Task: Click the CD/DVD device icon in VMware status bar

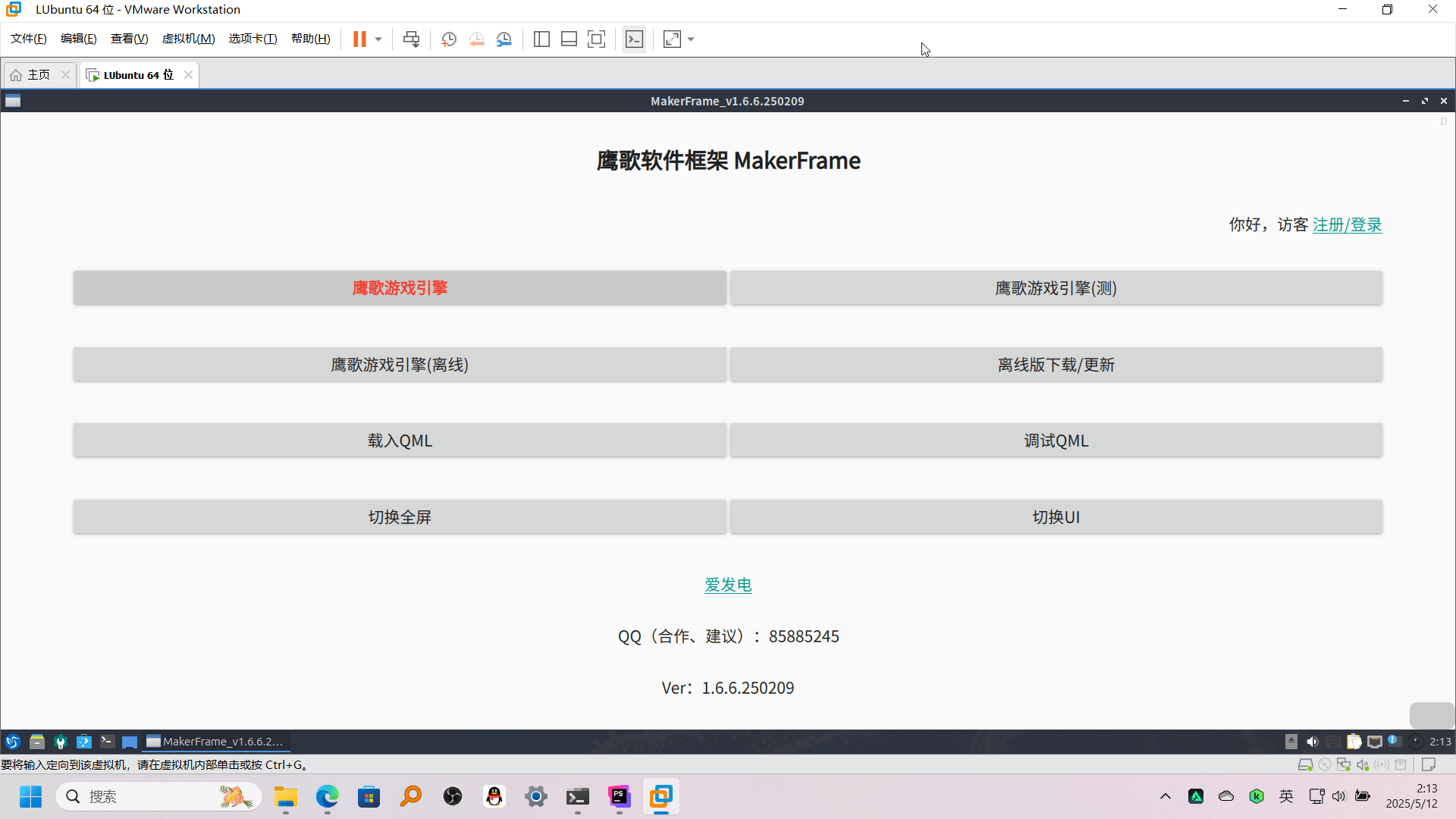Action: (1325, 764)
